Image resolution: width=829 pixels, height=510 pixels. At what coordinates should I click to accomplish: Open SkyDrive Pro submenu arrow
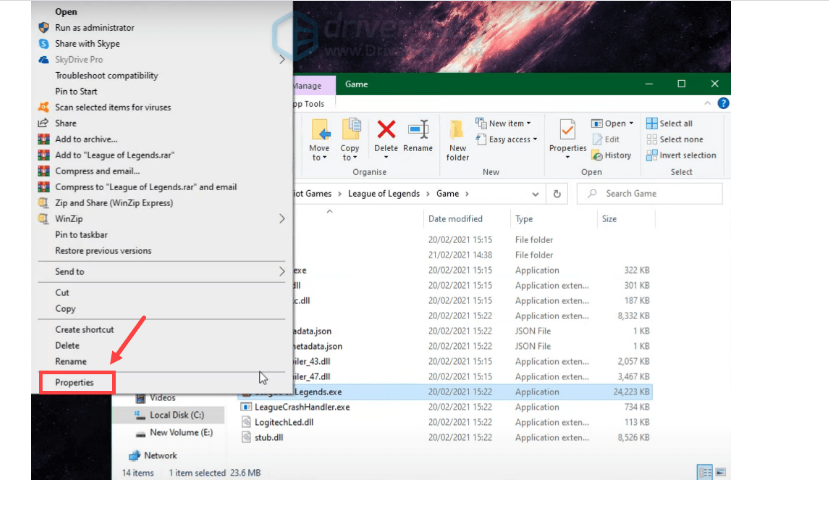(x=282, y=60)
